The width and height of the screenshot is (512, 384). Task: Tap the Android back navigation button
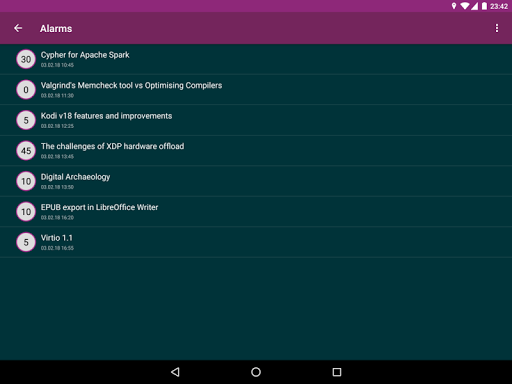coord(175,372)
